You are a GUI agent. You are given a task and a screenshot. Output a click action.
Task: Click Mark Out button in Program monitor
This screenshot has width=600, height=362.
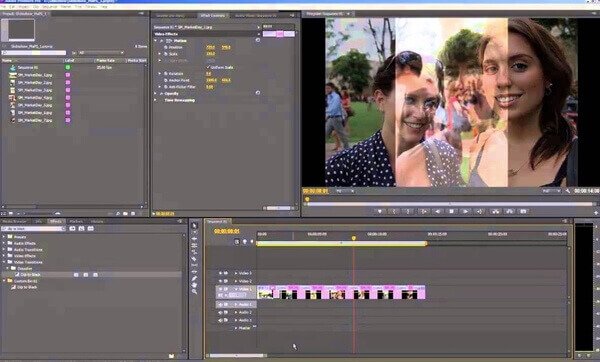pos(408,211)
